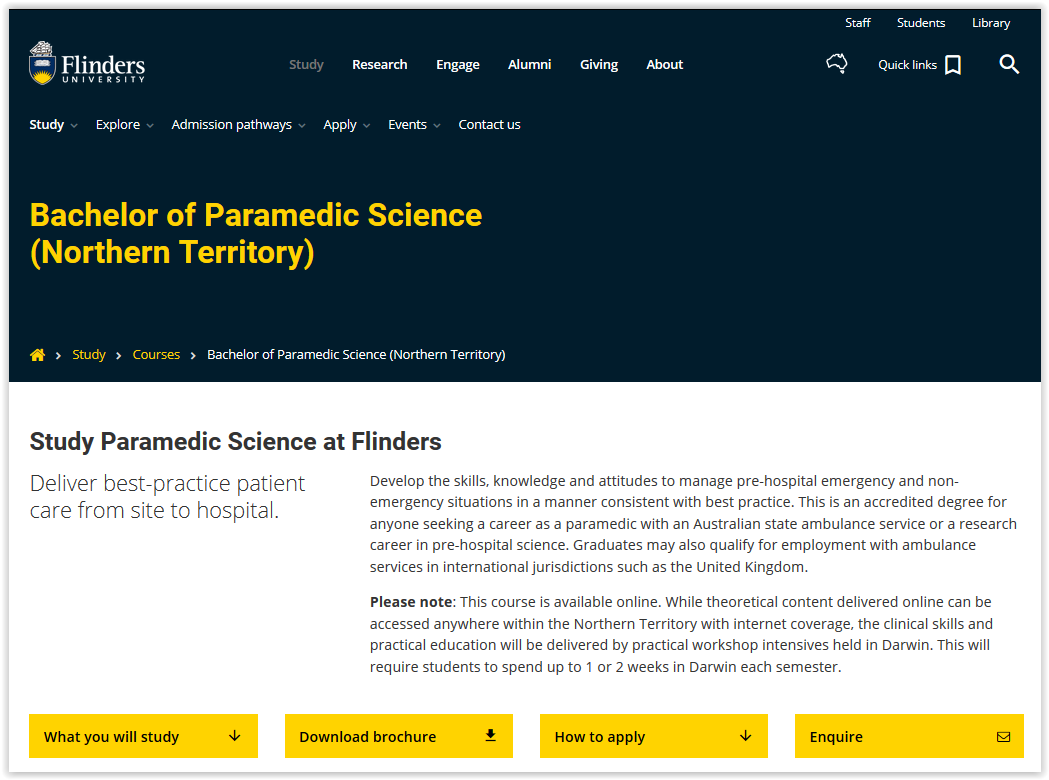1049x780 pixels.
Task: Click the Flinders University logo
Action: pyautogui.click(x=87, y=63)
